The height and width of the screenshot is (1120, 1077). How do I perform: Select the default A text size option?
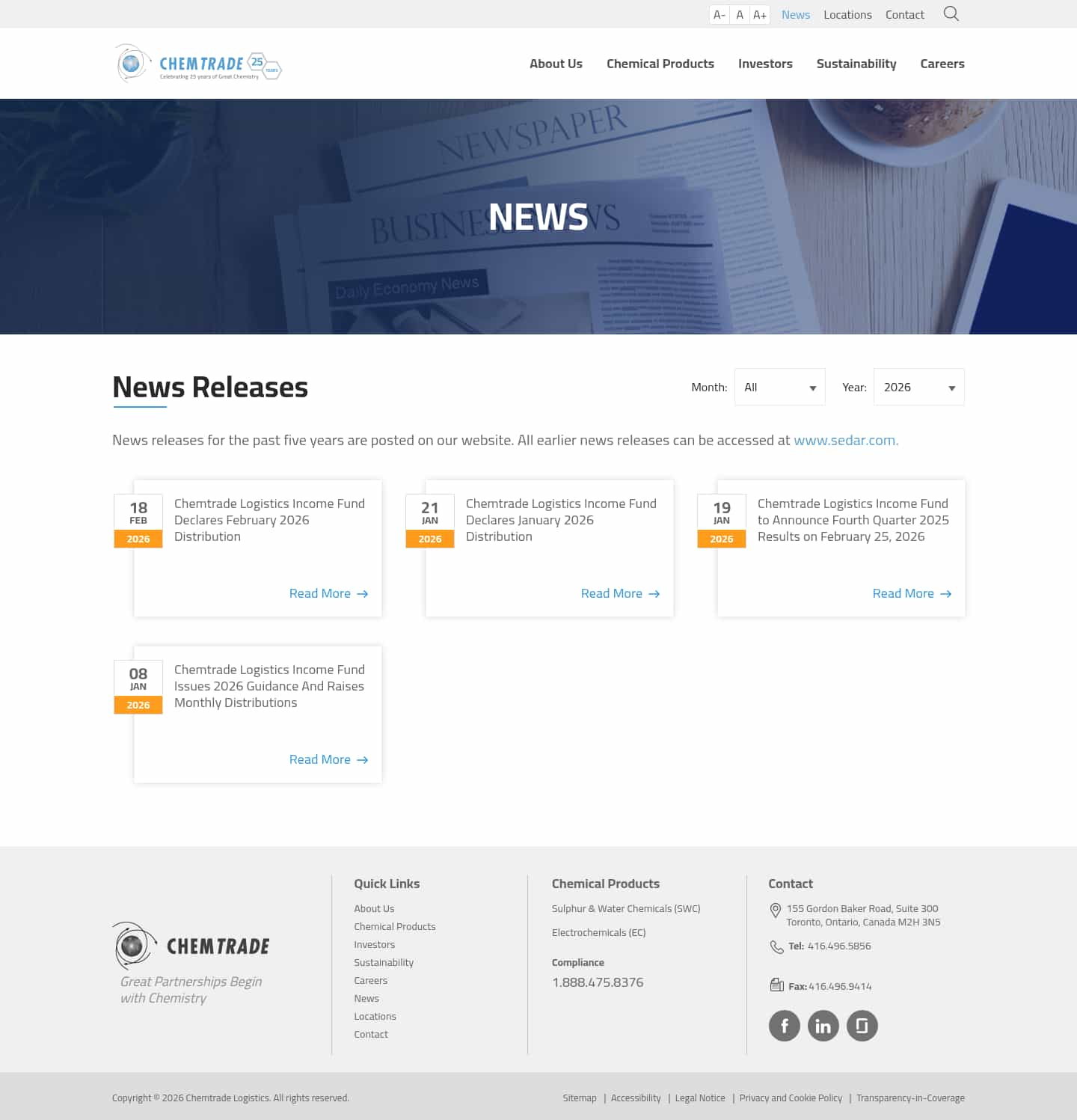pos(739,13)
